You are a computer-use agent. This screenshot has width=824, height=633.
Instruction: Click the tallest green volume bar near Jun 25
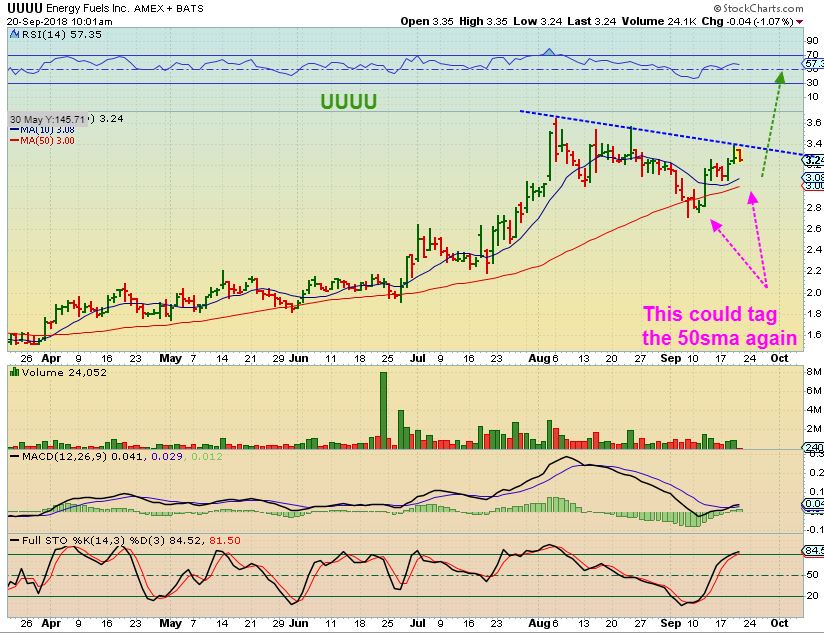(x=383, y=410)
